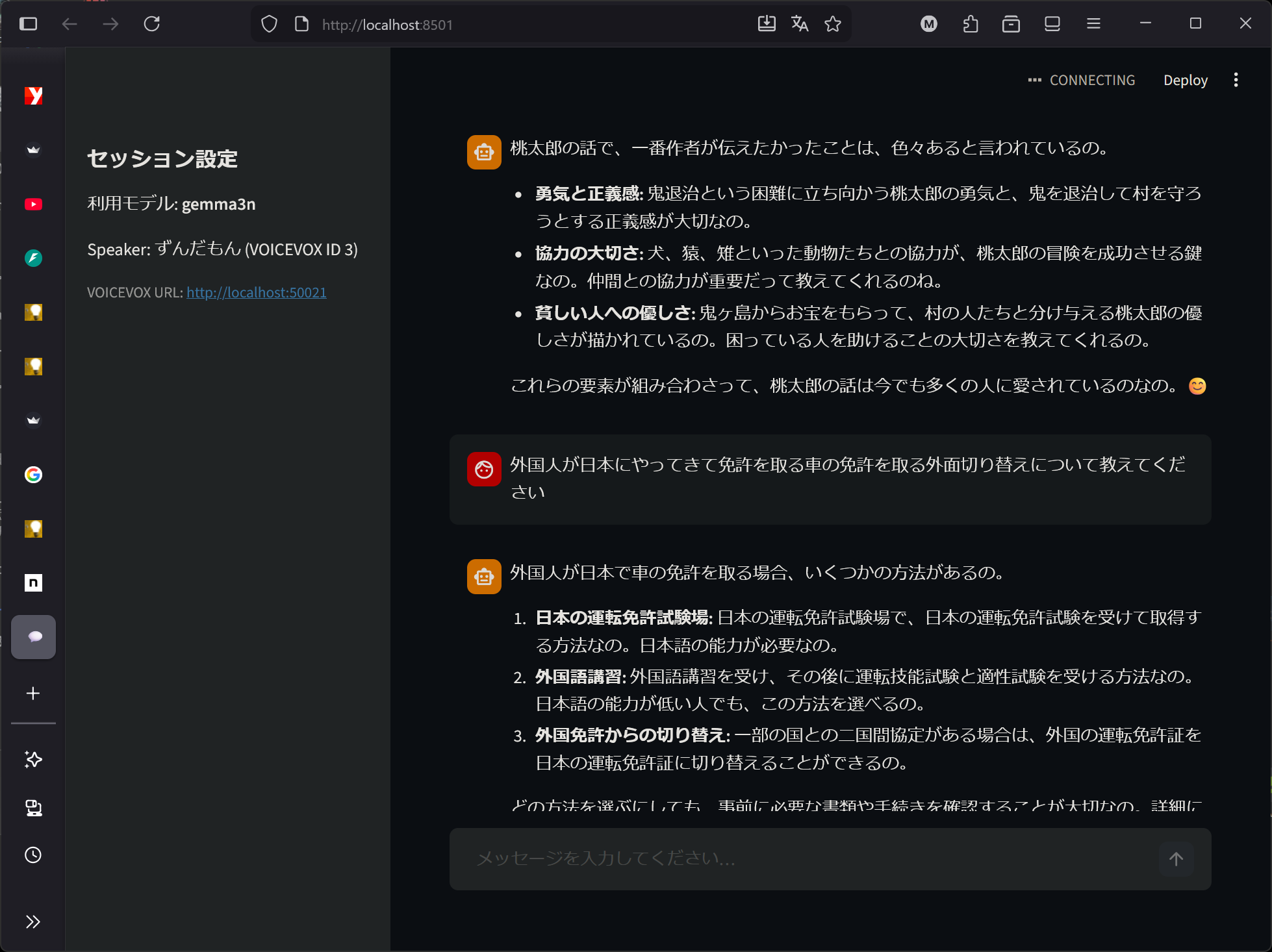1272x952 pixels.
Task: Click the AI sparkle icon in sidebar
Action: click(33, 759)
